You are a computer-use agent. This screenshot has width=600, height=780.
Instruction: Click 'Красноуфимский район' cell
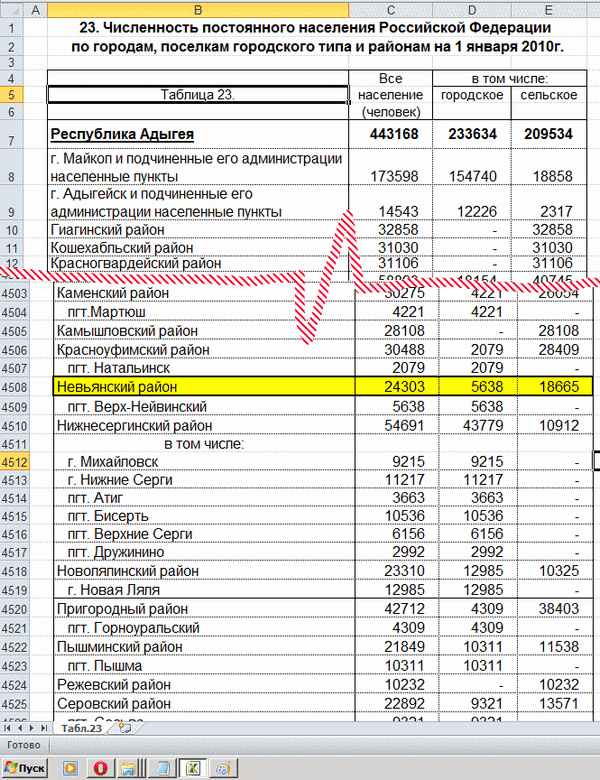pyautogui.click(x=204, y=350)
